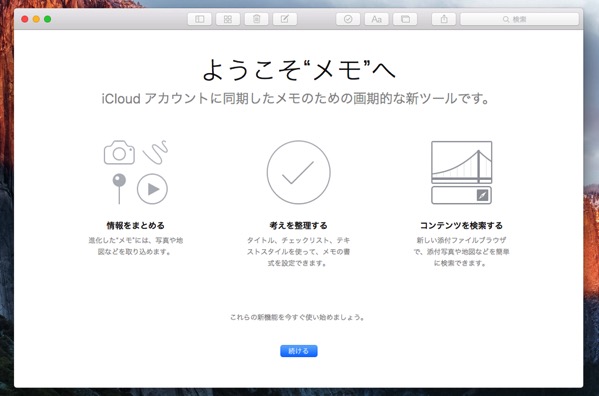Click the 情報をまとめる heading
Screen dimensions: 599x396
click(x=136, y=226)
